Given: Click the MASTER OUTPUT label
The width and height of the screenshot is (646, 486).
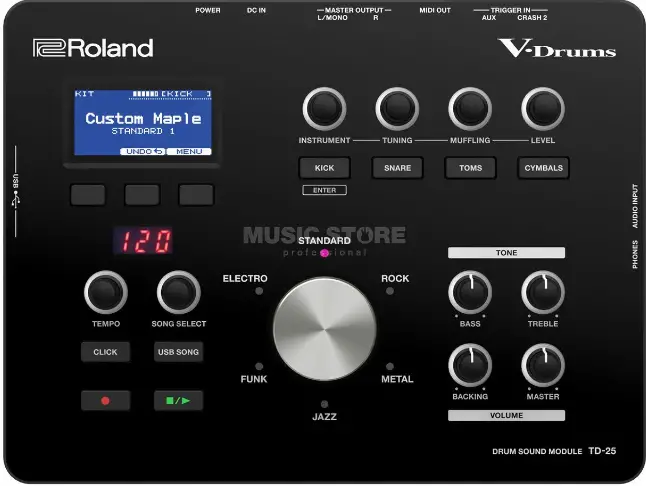Looking at the screenshot, I should coord(354,10).
